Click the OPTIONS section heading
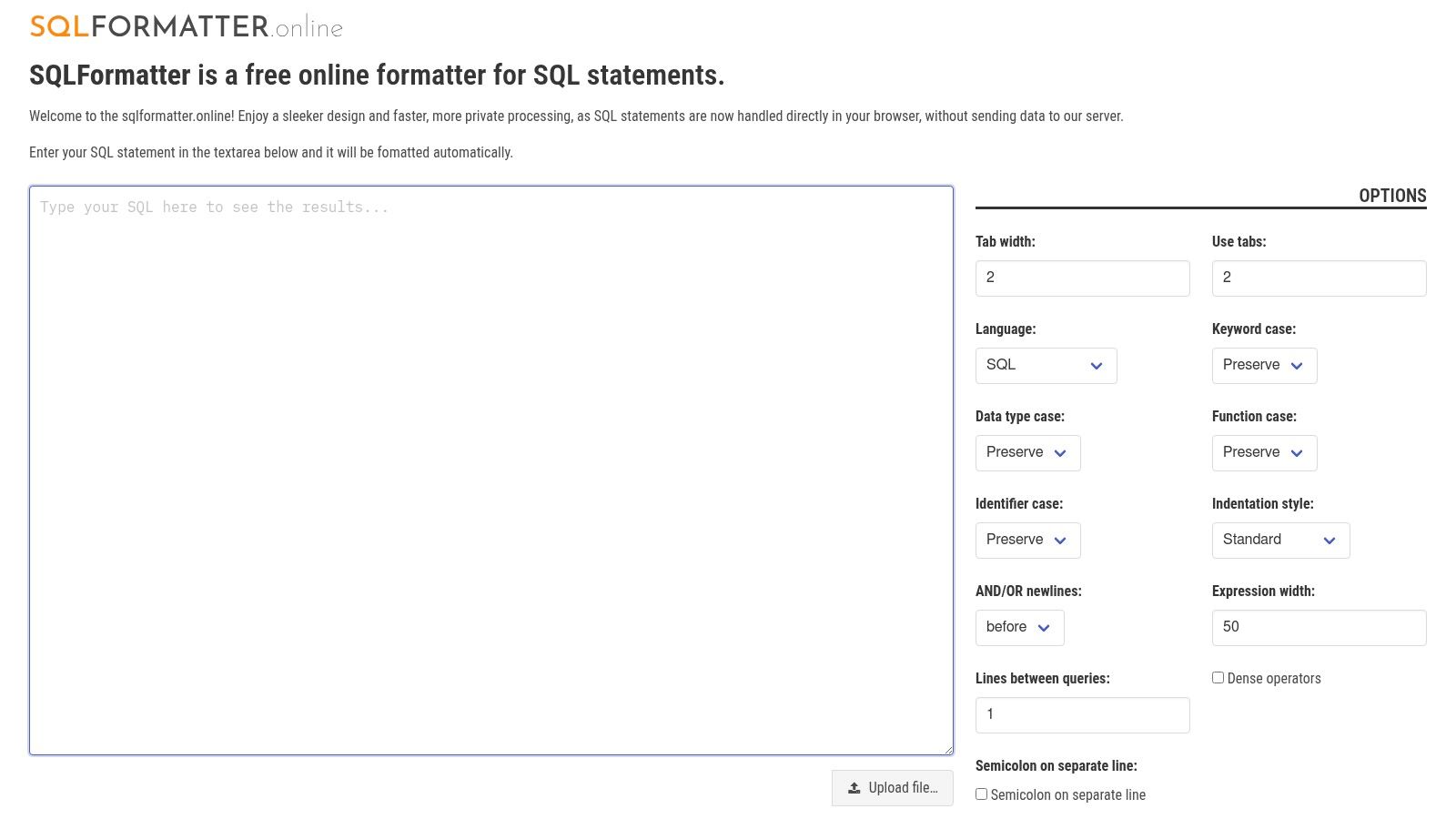Screen dimensions: 1456x819 point(1392,195)
